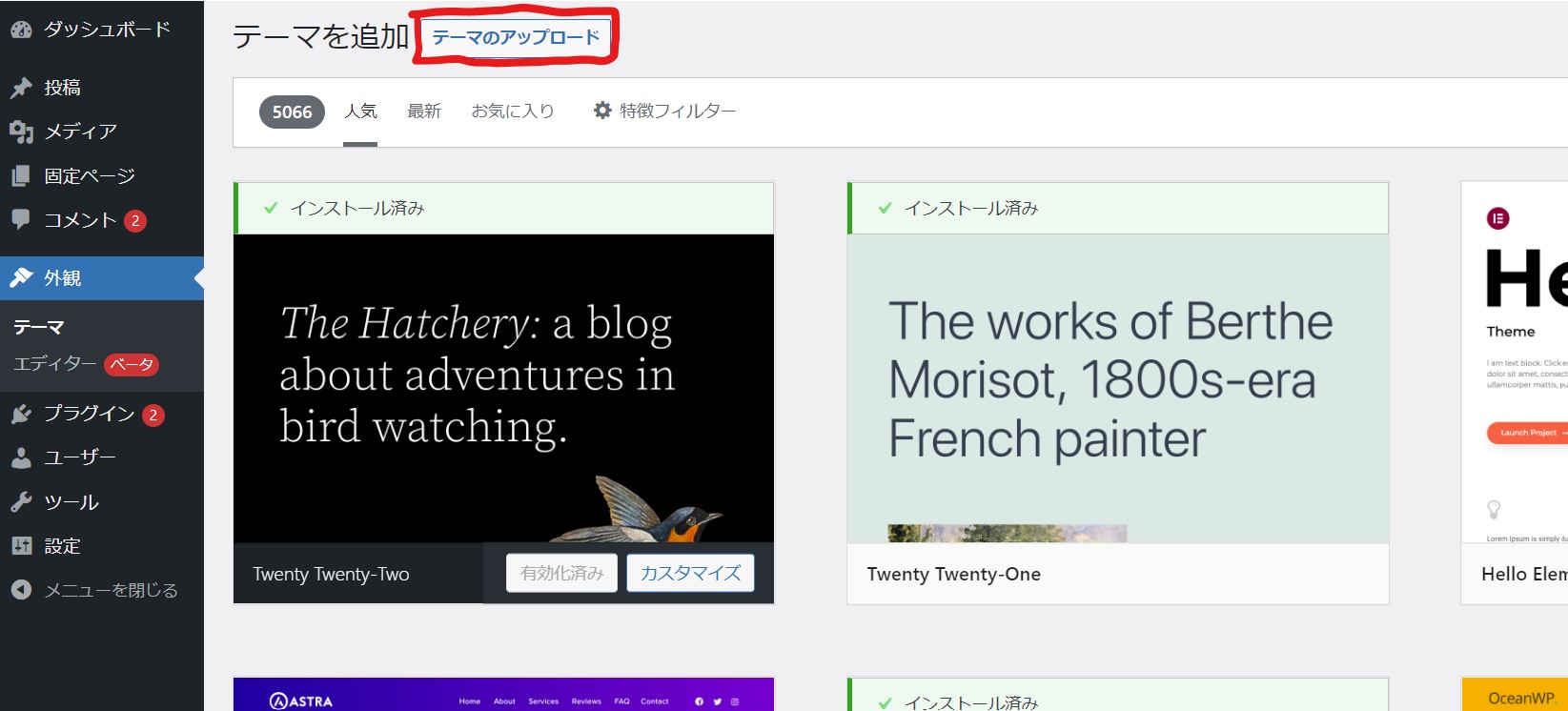Open the Astra theme thumbnail

[x=503, y=695]
